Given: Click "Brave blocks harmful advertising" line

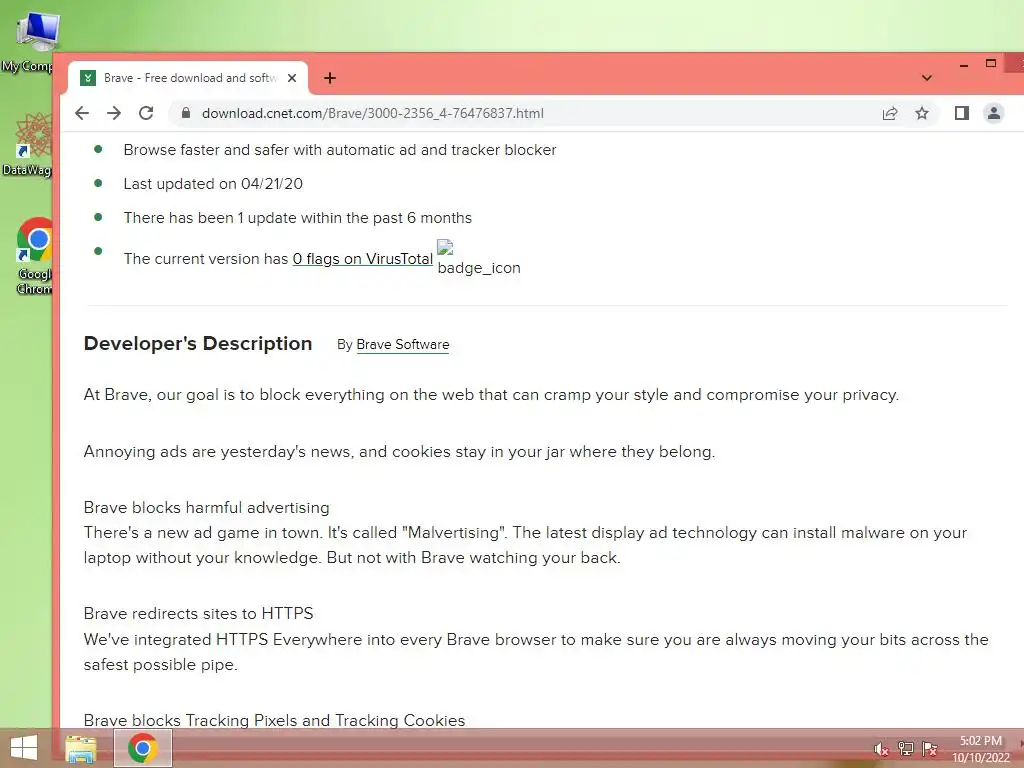Looking at the screenshot, I should click(206, 507).
